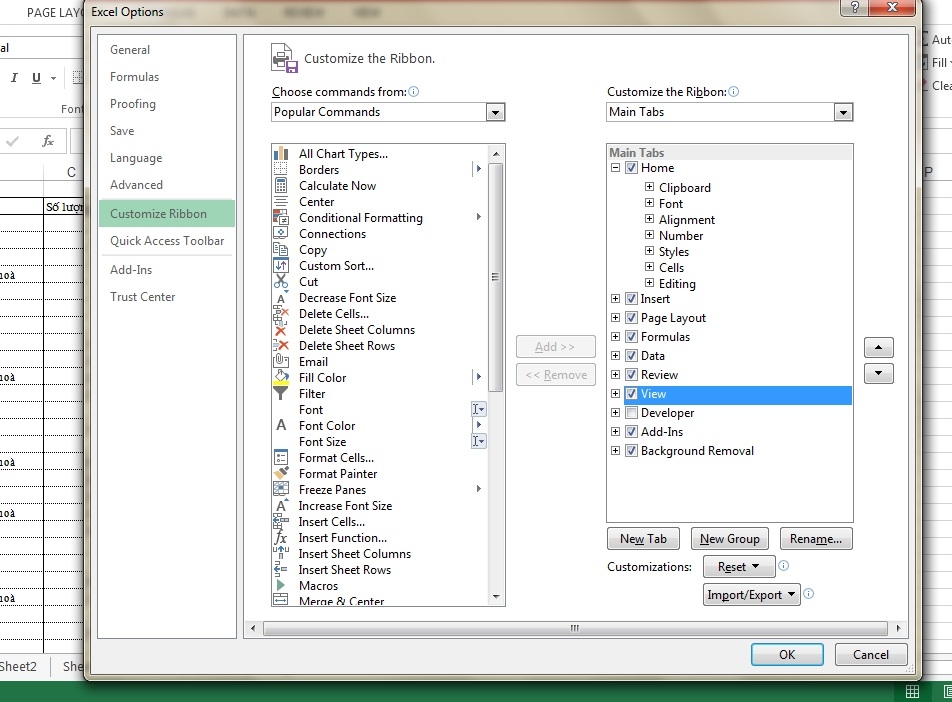952x702 pixels.
Task: Pick the Copy command icon
Action: pyautogui.click(x=280, y=250)
